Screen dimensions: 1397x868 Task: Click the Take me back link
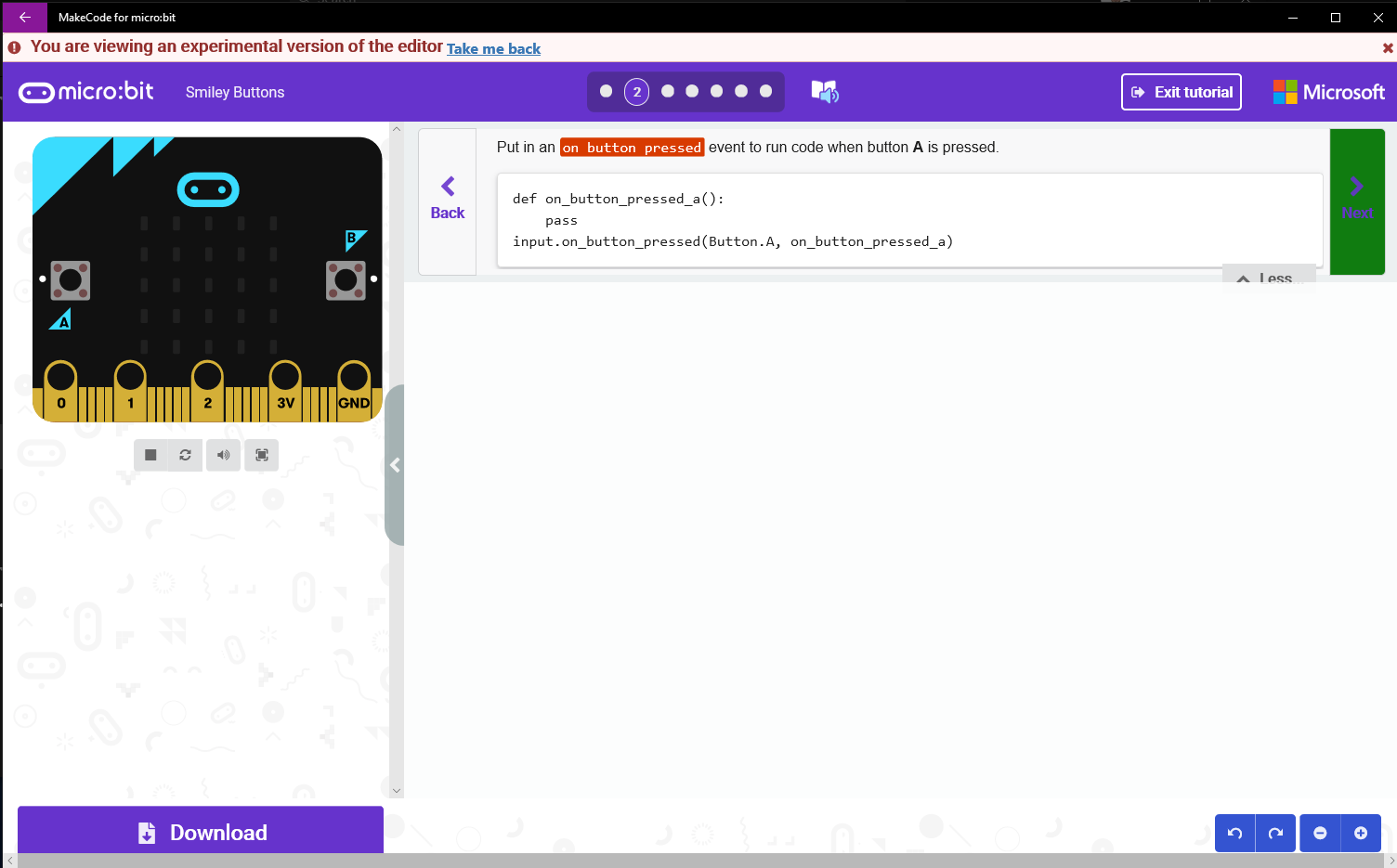pos(493,48)
